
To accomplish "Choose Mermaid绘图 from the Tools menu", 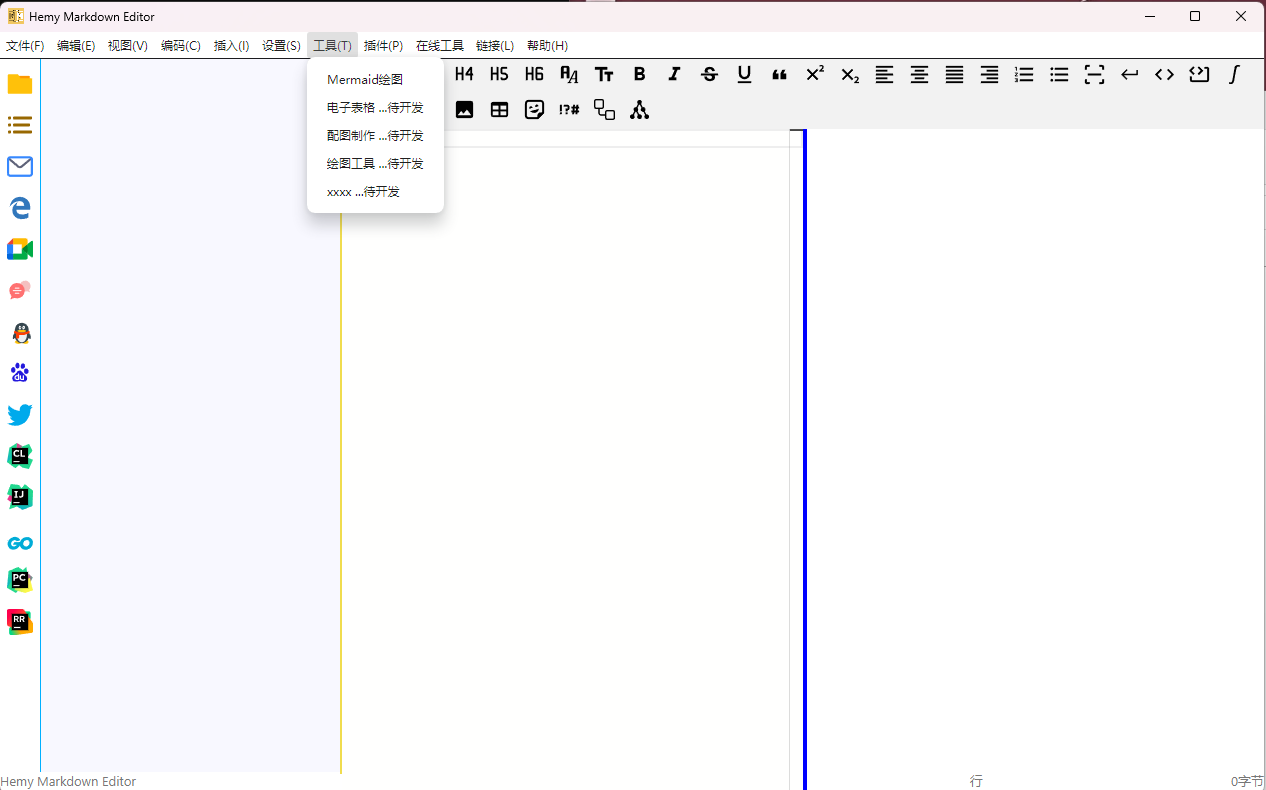I will click(x=365, y=79).
